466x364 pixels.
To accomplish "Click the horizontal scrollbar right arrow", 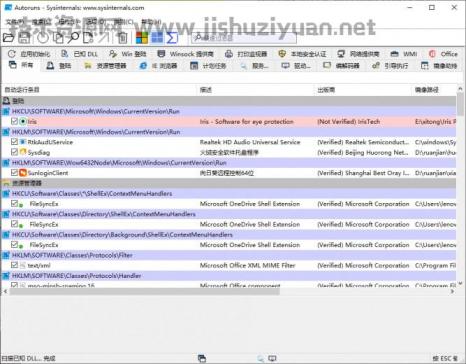I will pos(452,292).
